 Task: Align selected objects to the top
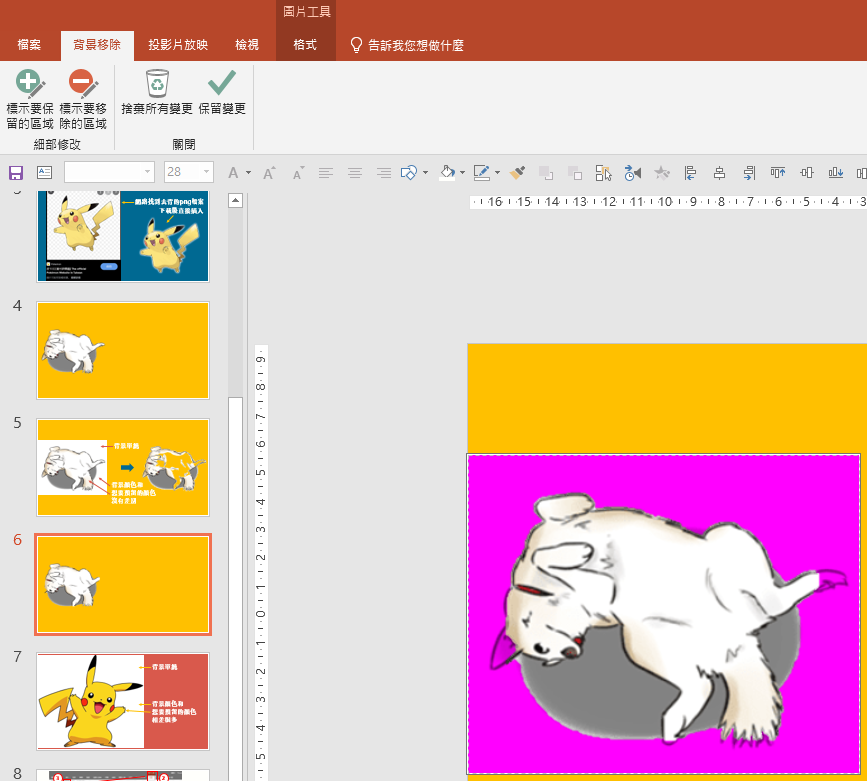point(777,173)
